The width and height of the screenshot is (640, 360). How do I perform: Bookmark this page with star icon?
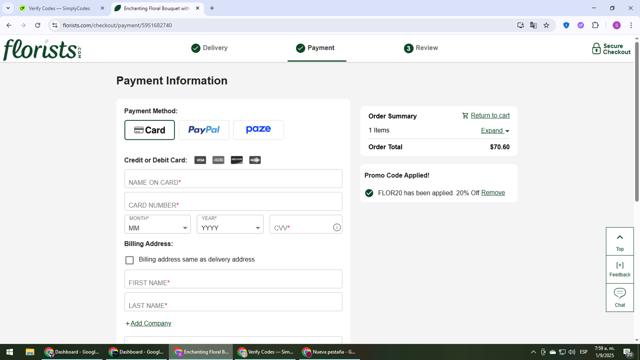(x=546, y=25)
